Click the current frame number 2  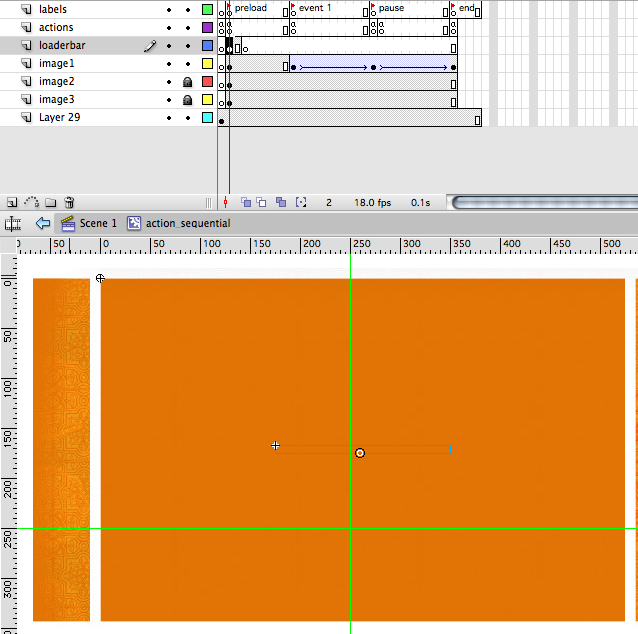coord(329,203)
